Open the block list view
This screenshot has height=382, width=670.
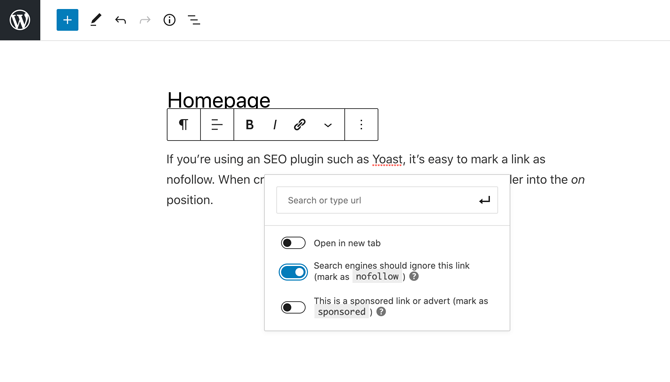tap(194, 20)
